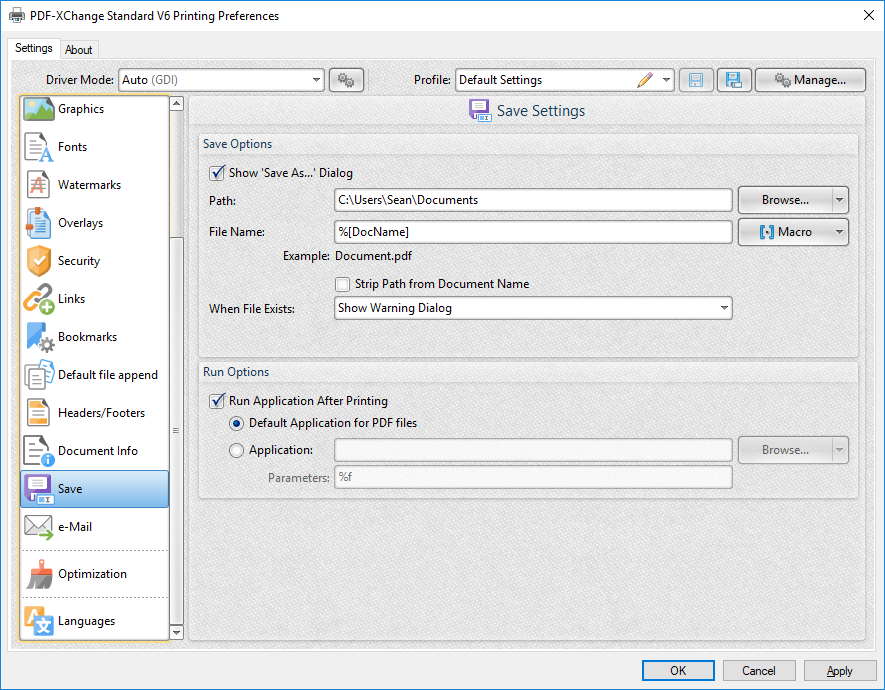This screenshot has width=885, height=690.
Task: Open the Fonts settings icon
Action: (38, 147)
